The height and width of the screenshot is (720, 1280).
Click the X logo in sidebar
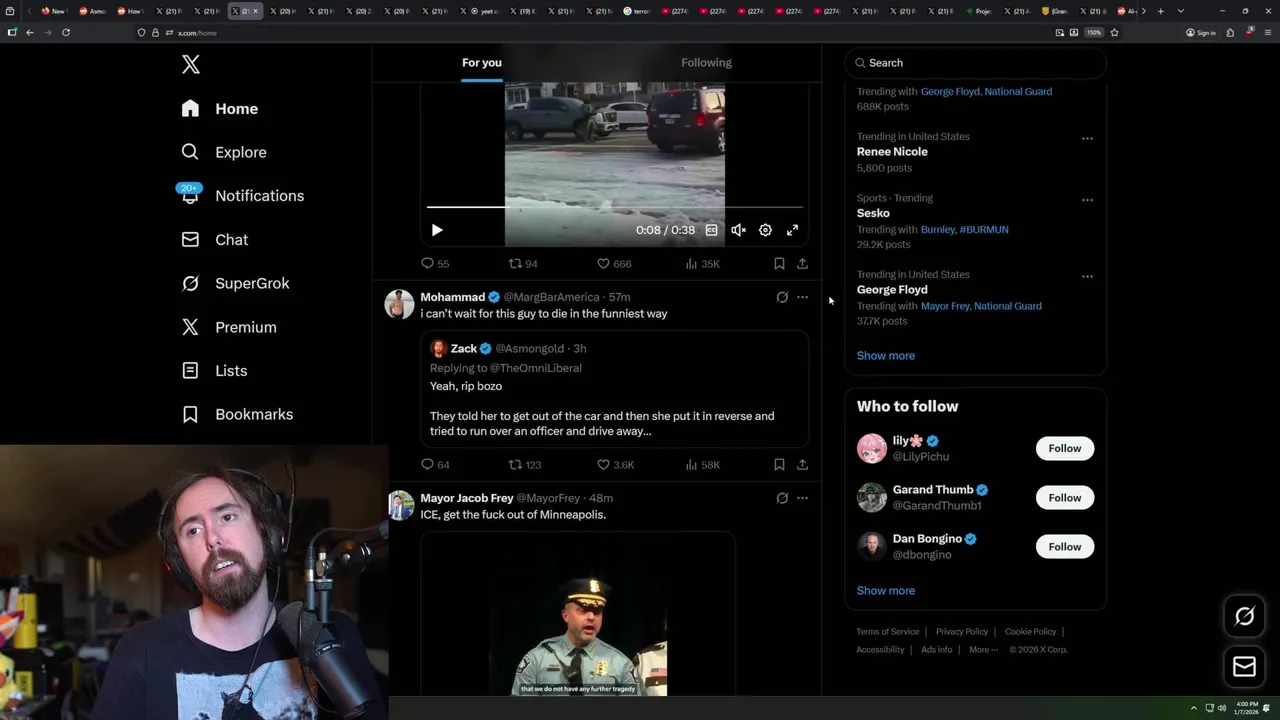pyautogui.click(x=191, y=65)
